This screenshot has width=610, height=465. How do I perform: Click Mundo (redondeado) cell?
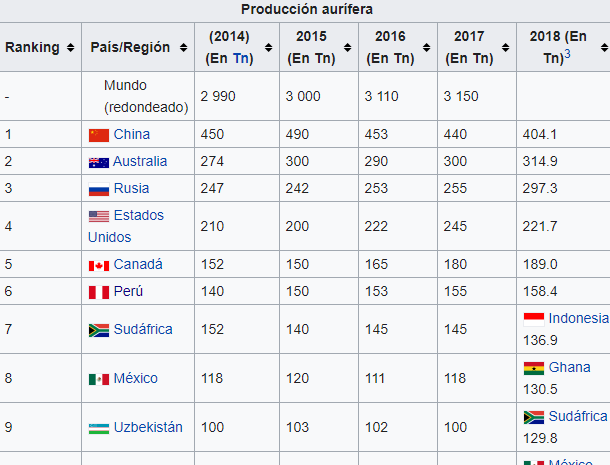pos(138,96)
